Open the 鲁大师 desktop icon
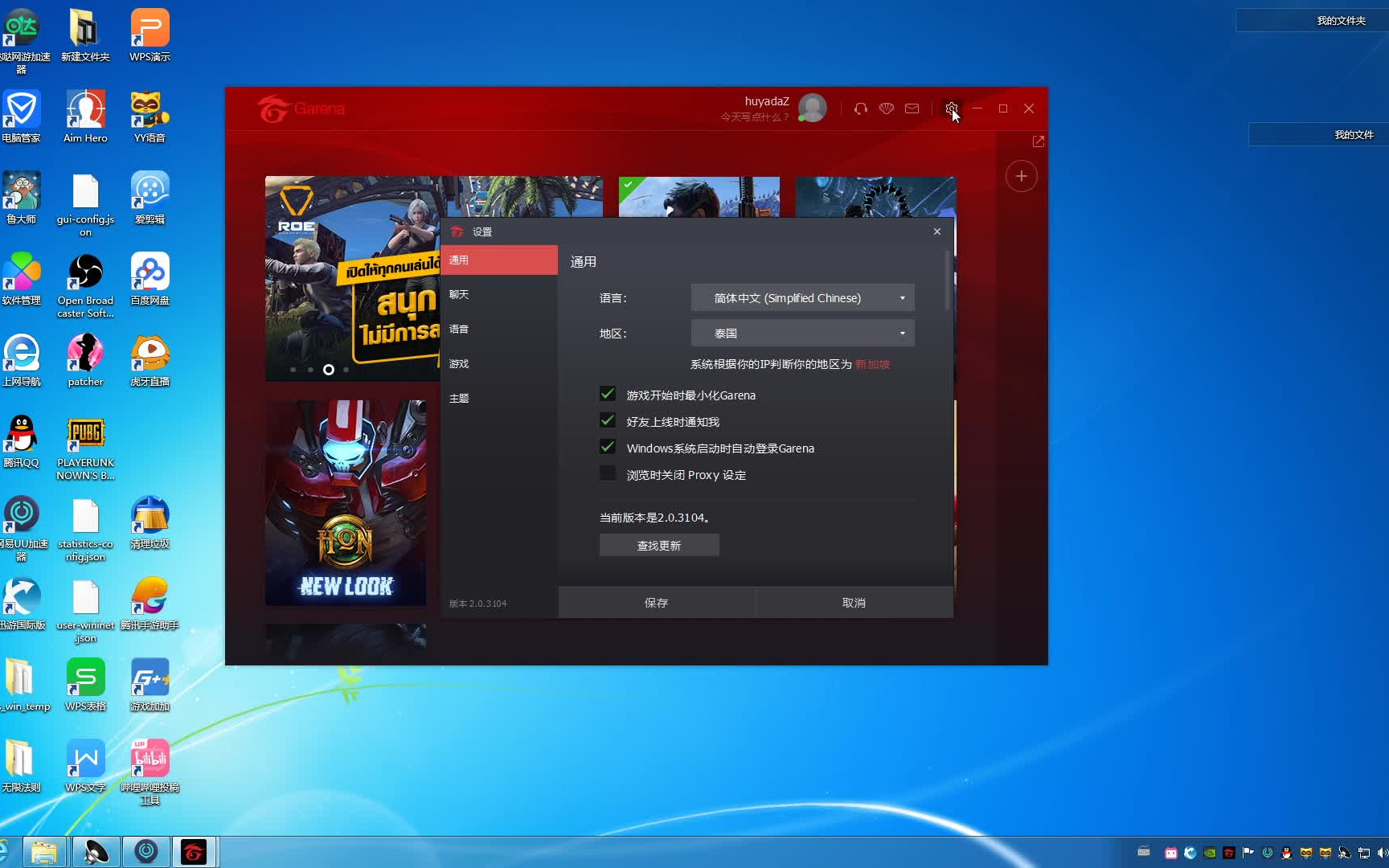This screenshot has height=868, width=1389. pos(21,198)
